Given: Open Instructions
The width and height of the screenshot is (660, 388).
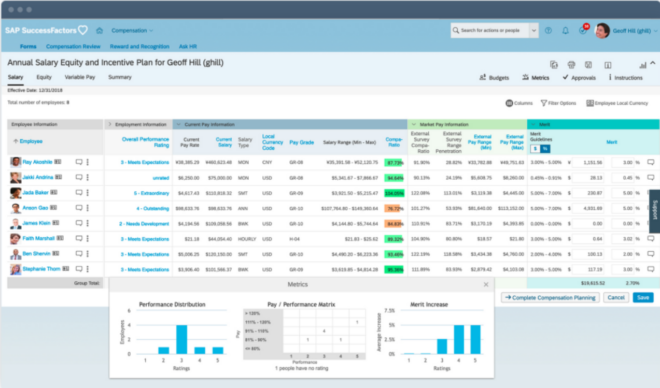Looking at the screenshot, I should point(625,77).
